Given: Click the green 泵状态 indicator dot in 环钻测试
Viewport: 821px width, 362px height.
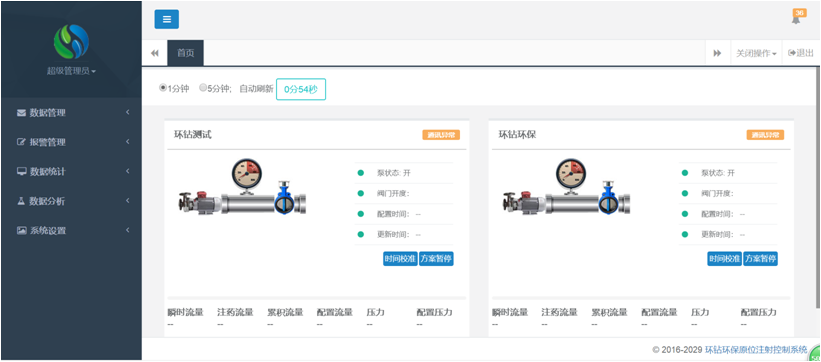Looking at the screenshot, I should click(x=360, y=173).
